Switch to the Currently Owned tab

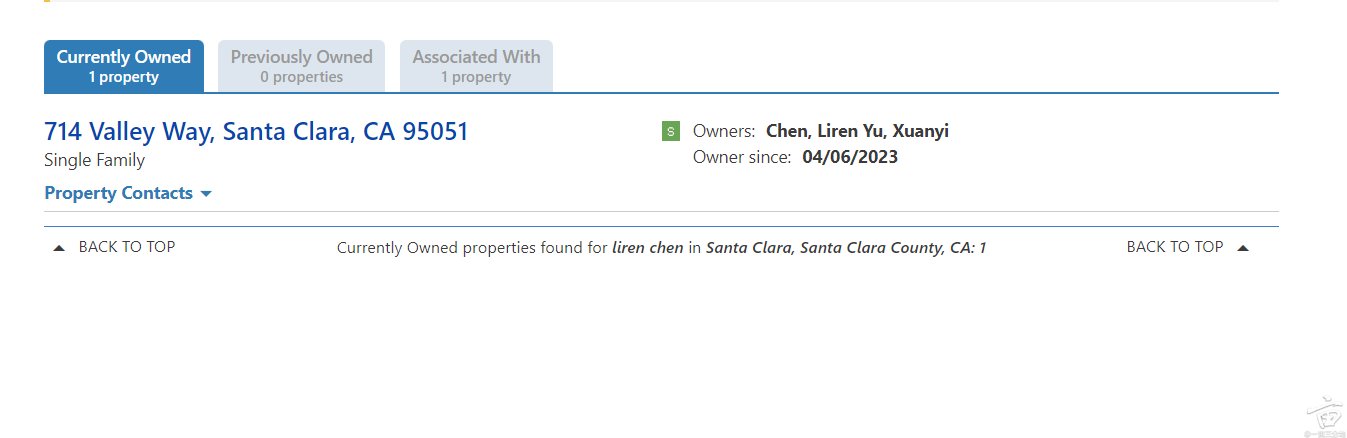[124, 66]
